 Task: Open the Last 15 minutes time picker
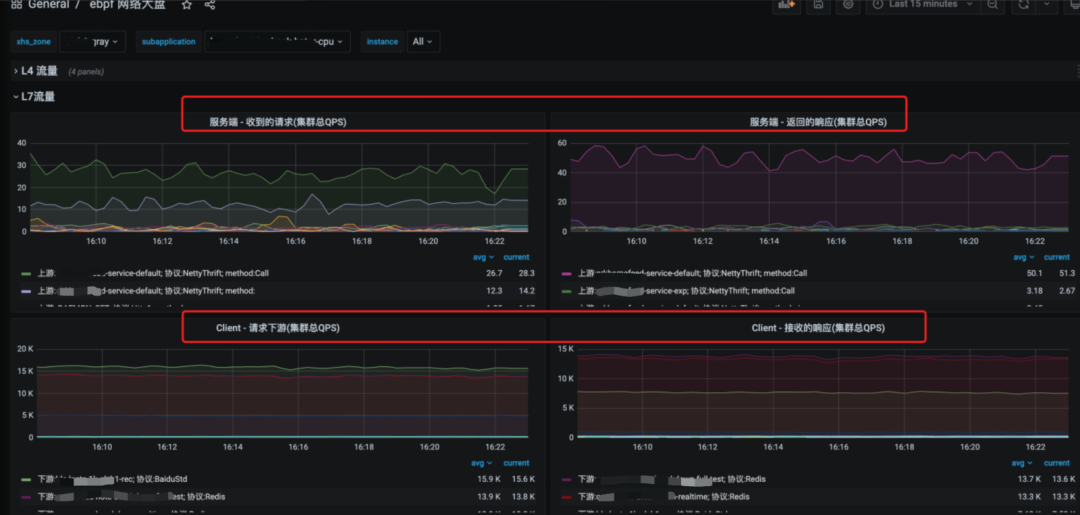pos(923,5)
